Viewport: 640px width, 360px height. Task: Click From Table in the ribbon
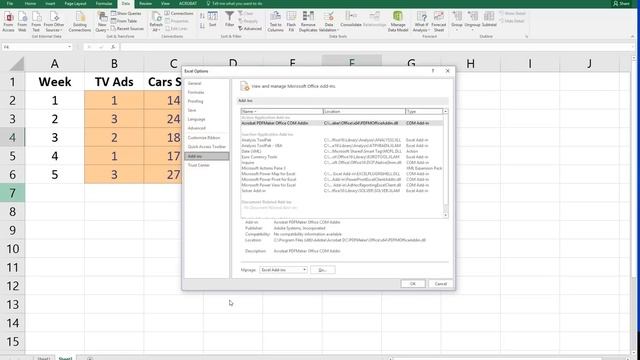coord(124,21)
